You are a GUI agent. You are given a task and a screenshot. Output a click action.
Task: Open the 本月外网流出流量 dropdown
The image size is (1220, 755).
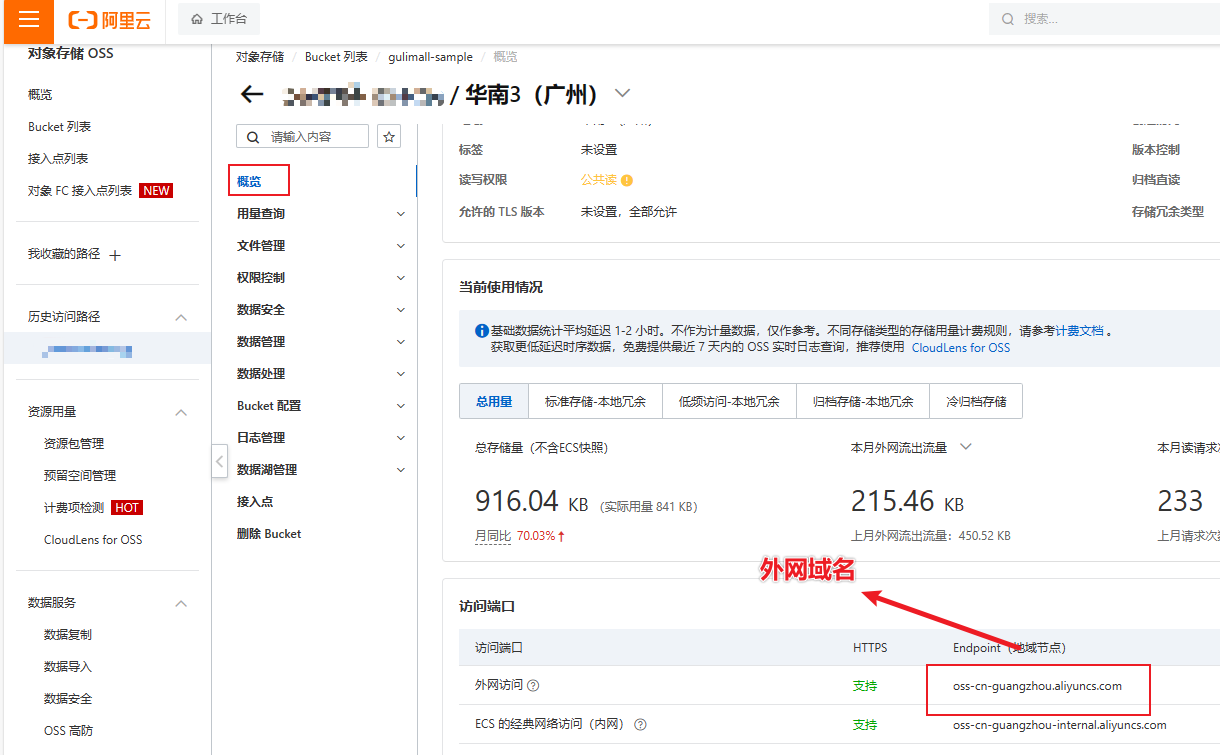pyautogui.click(x=965, y=448)
